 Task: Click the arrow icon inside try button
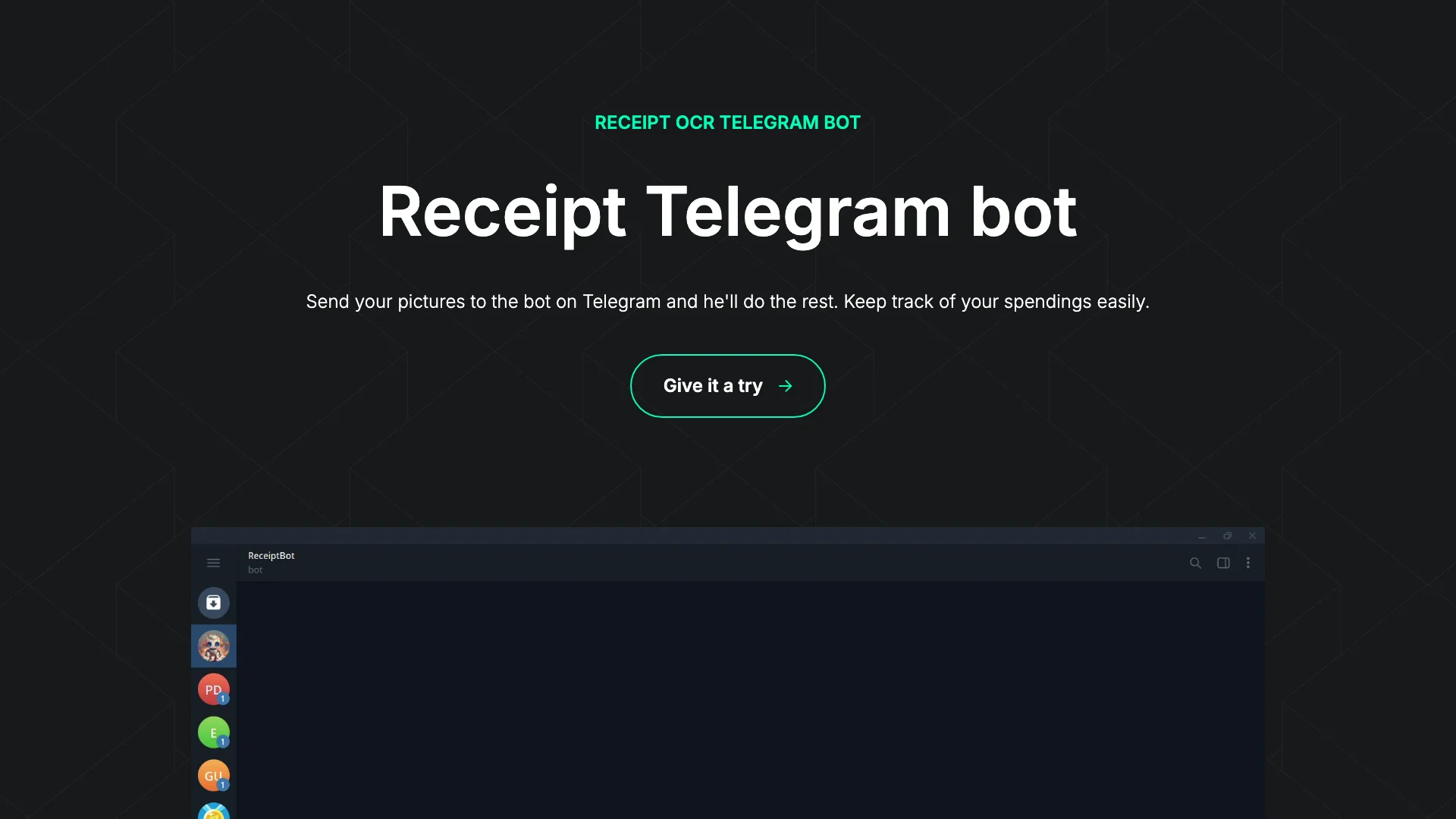click(x=785, y=386)
